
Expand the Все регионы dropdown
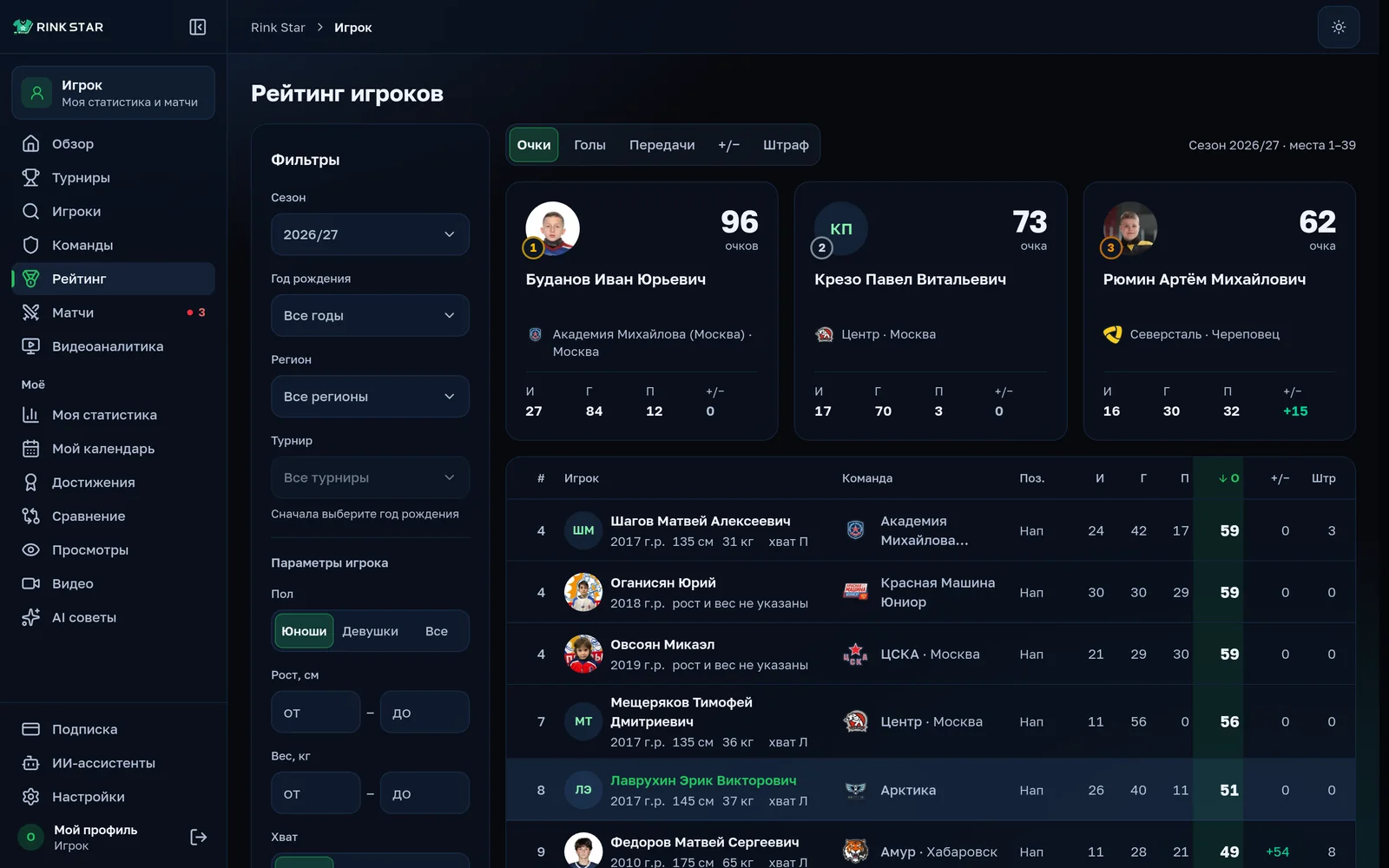pyautogui.click(x=370, y=397)
